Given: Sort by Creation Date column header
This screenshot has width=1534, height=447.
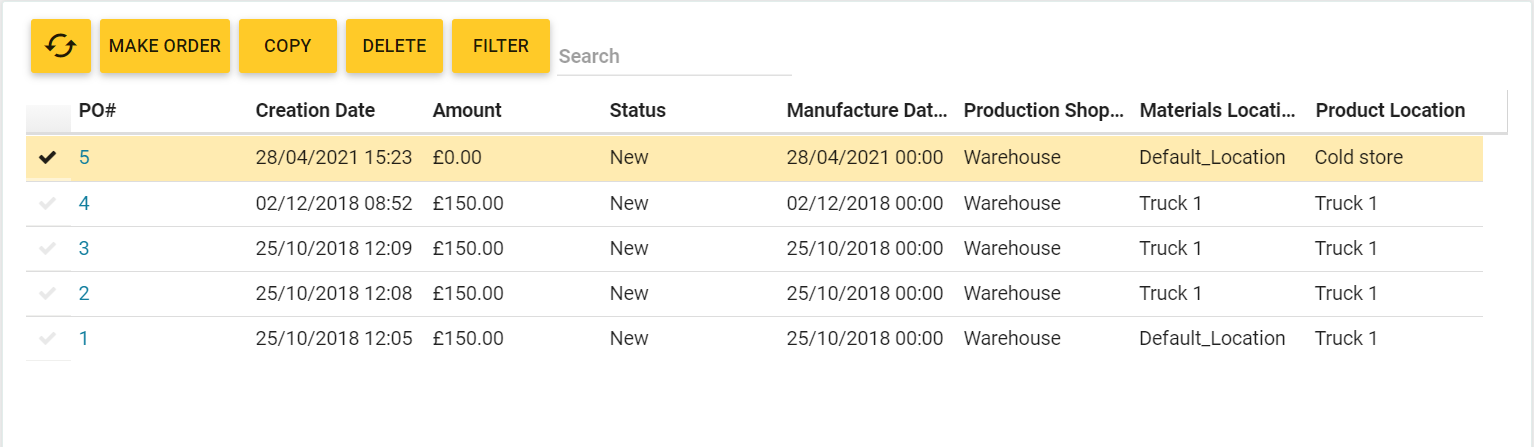Looking at the screenshot, I should coord(315,110).
